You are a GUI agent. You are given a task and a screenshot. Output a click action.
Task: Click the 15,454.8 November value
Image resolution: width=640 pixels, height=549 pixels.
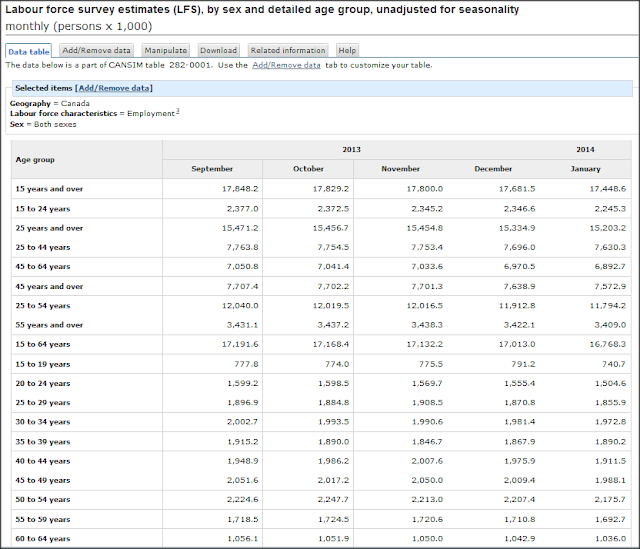coord(424,228)
